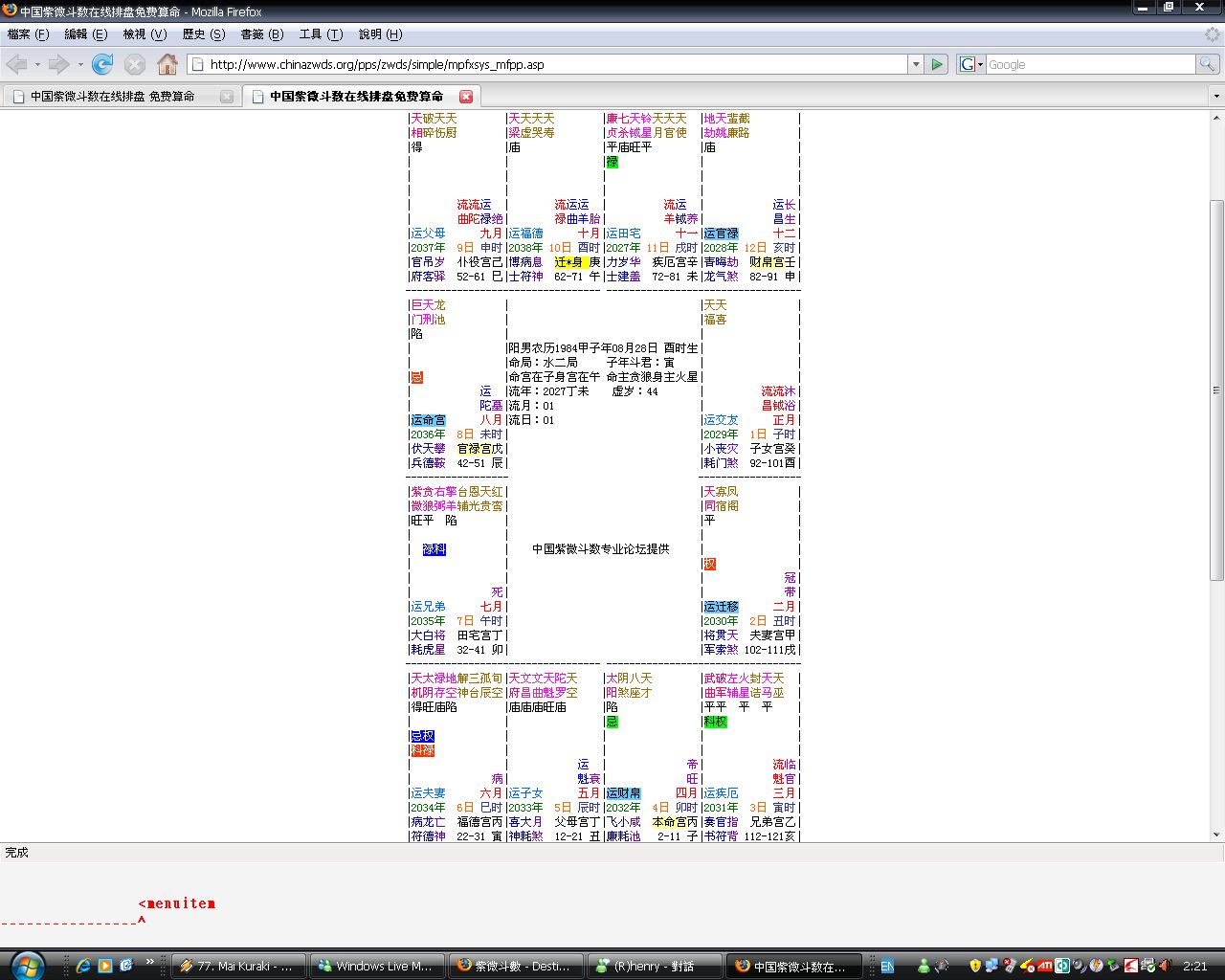This screenshot has width=1225, height=980.
Task: Click the Reload page icon
Action: 102,64
